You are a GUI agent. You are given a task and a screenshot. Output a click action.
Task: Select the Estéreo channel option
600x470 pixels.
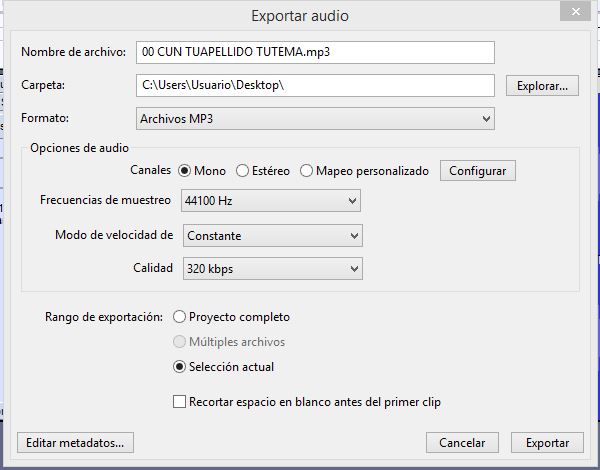pyautogui.click(x=243, y=171)
